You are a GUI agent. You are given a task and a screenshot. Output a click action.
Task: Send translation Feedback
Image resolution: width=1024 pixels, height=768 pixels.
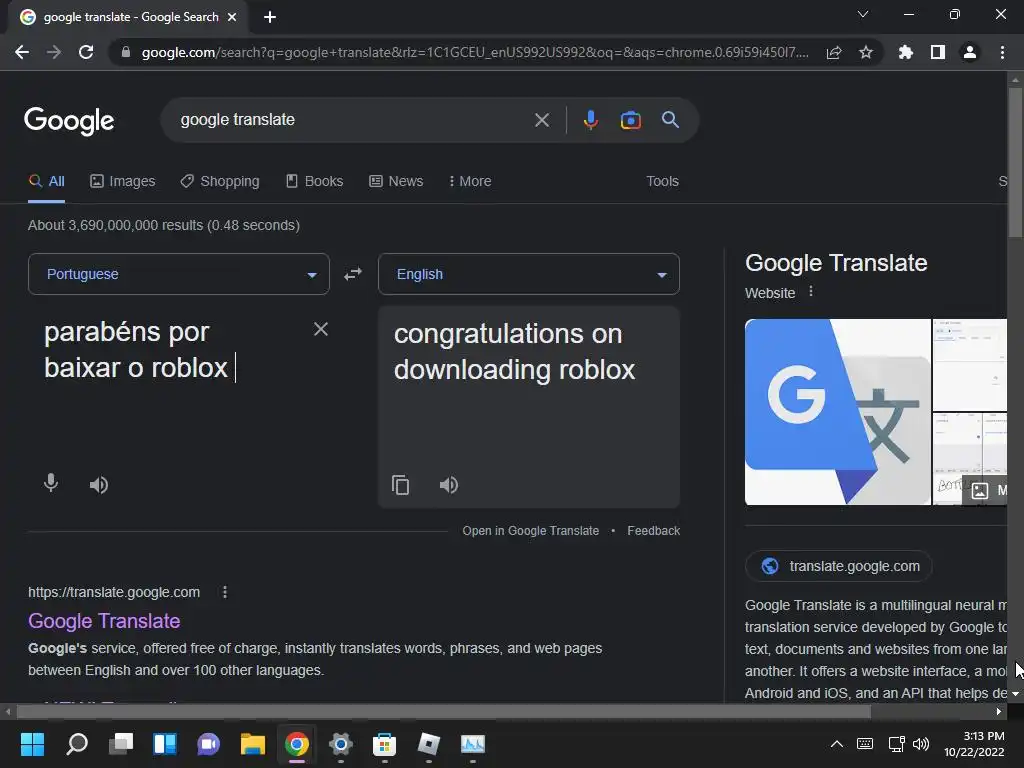[x=654, y=531]
